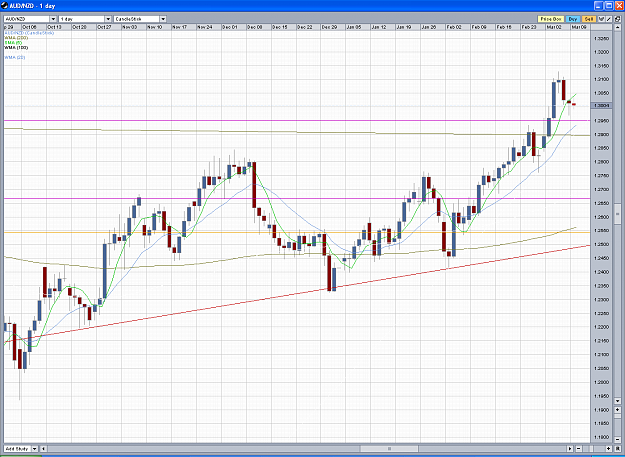Click the vertical scrollbar thumb

617,216
